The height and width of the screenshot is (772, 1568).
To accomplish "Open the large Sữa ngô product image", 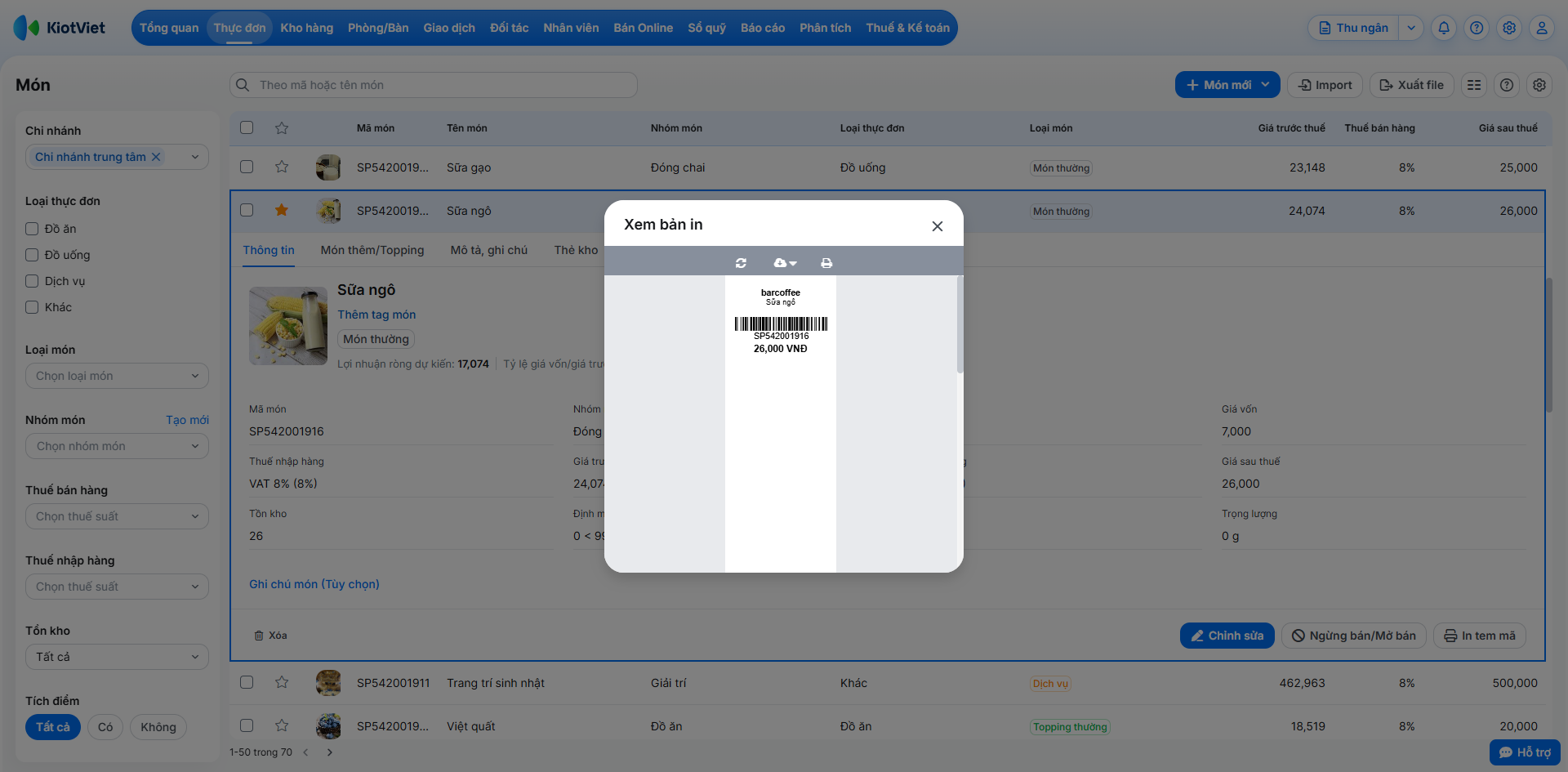I will point(288,326).
